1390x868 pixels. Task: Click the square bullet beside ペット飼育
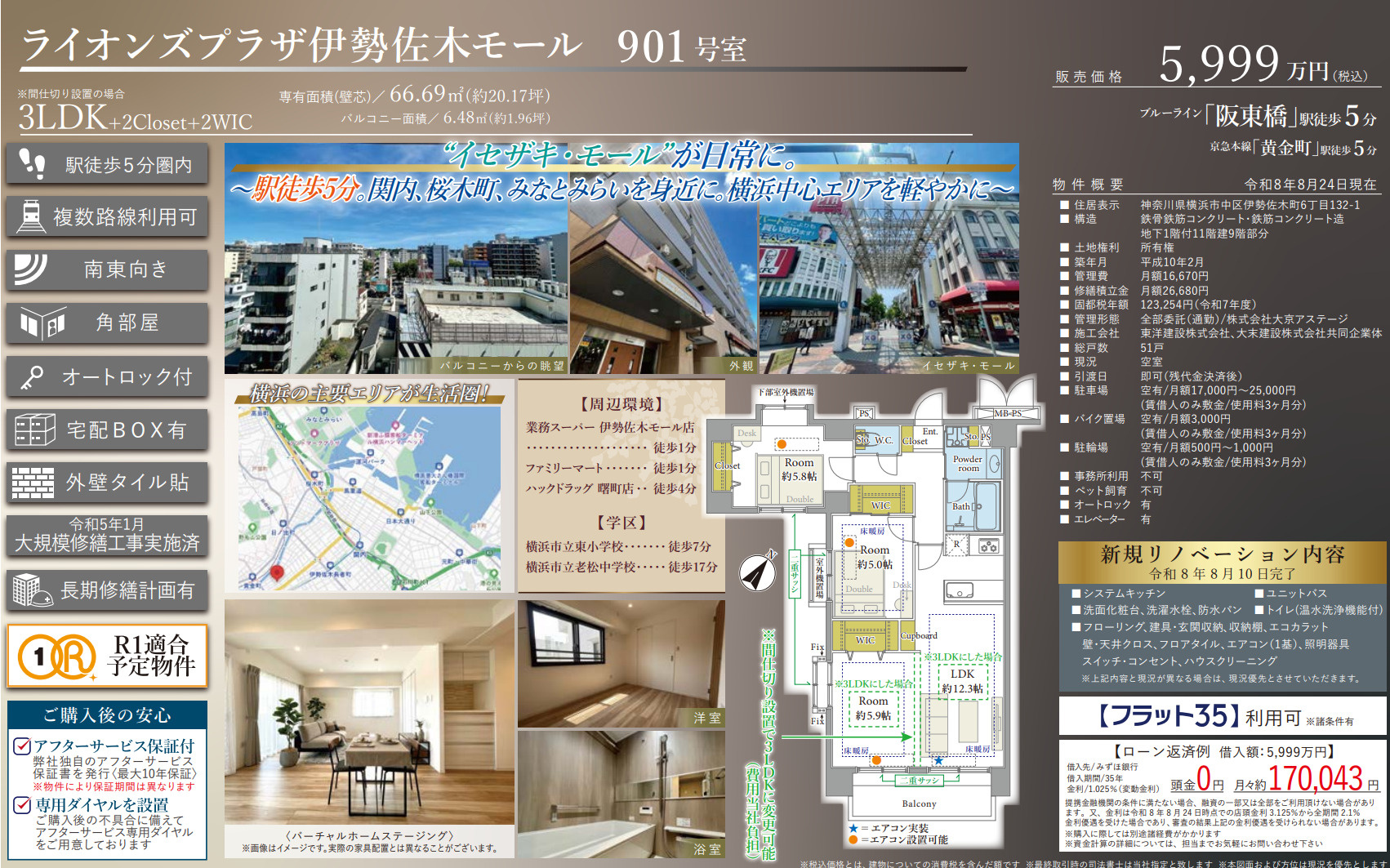(1065, 491)
